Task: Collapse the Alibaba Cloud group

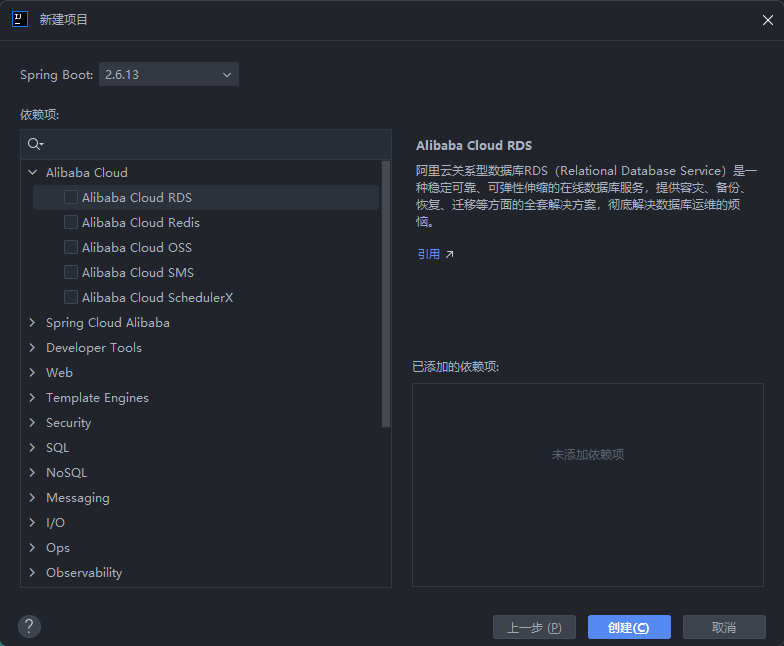Action: [x=32, y=172]
